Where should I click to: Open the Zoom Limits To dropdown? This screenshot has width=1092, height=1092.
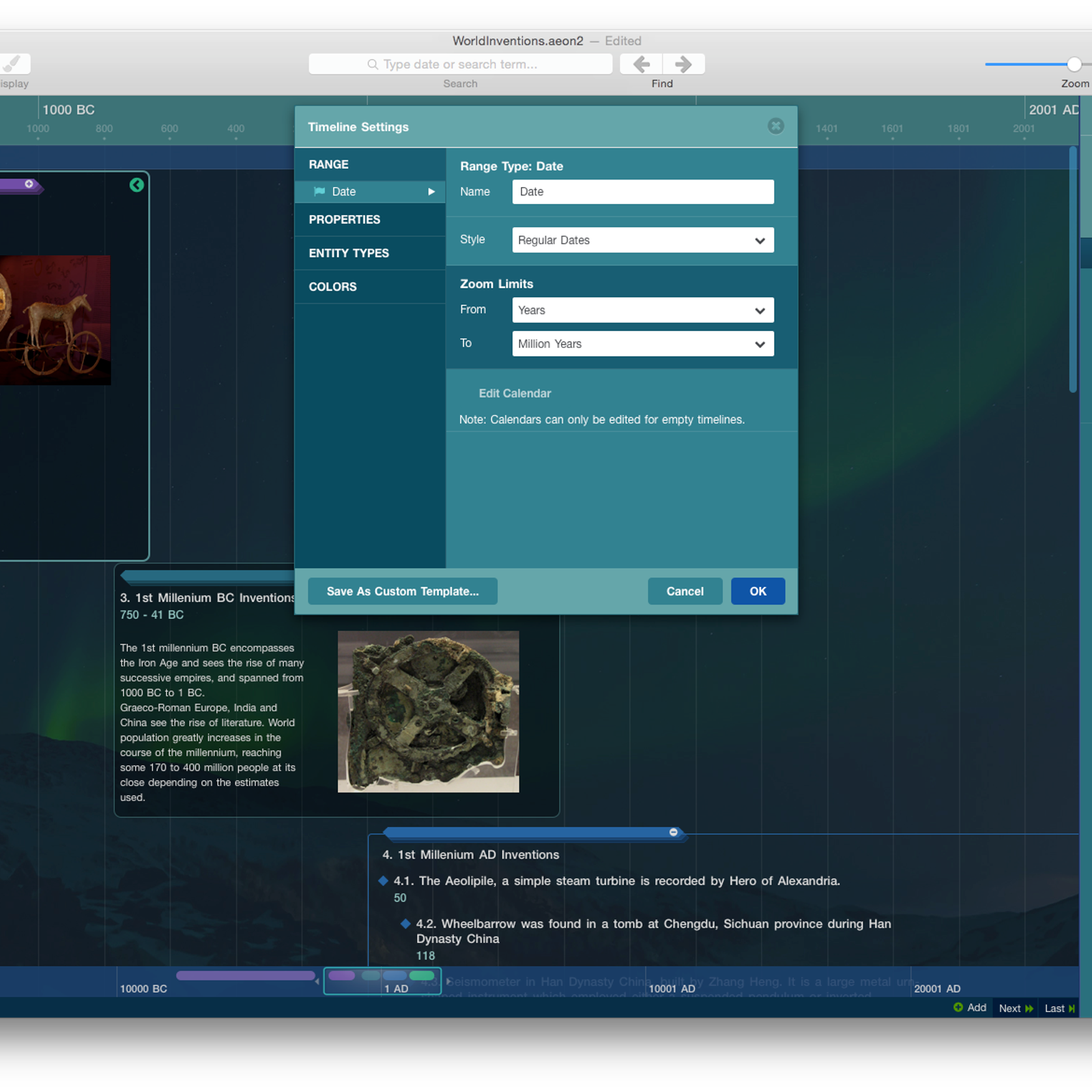click(x=643, y=344)
